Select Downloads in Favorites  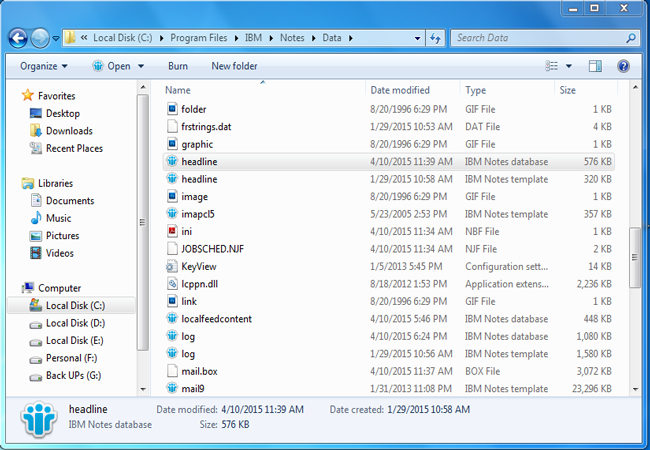tap(68, 131)
